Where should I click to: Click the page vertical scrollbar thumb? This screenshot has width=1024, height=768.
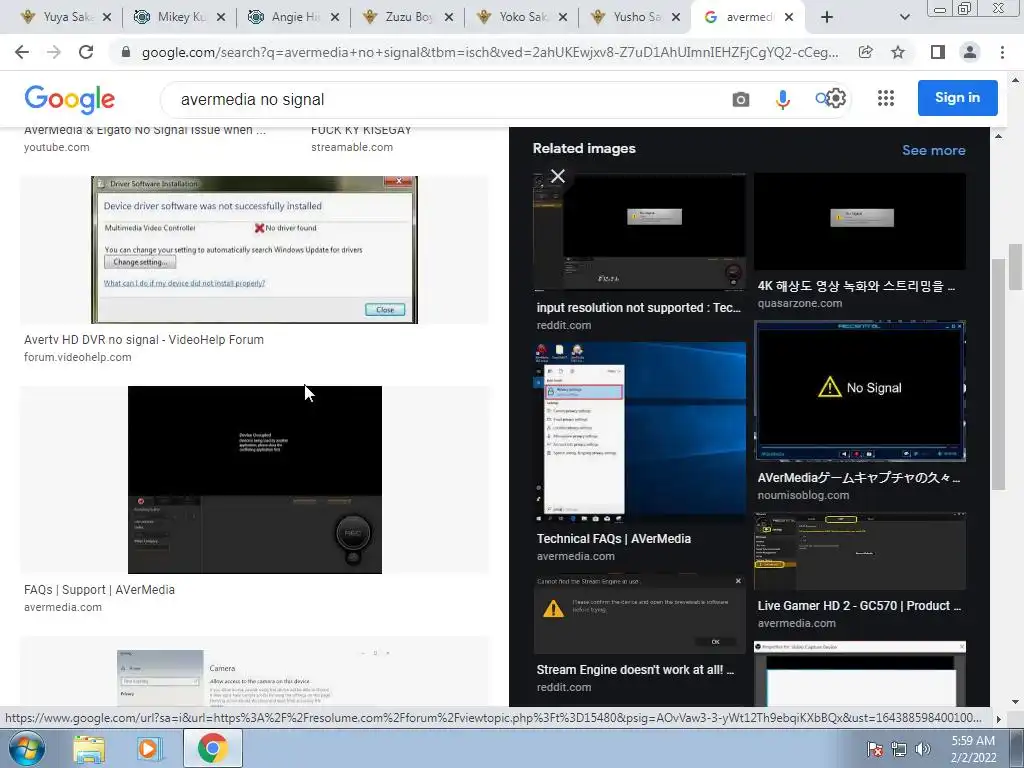1016,266
